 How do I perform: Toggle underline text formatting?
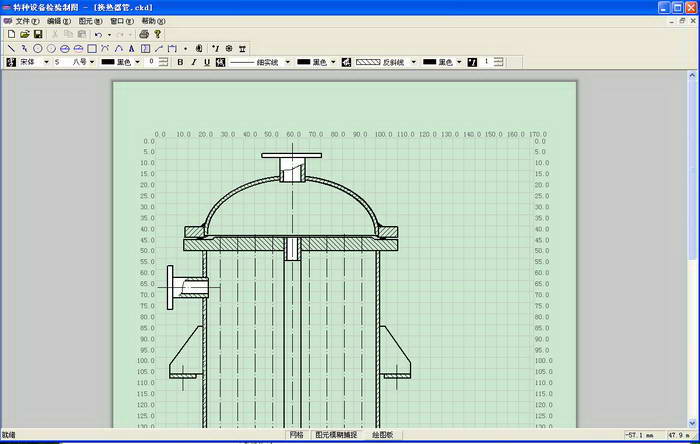(x=207, y=62)
